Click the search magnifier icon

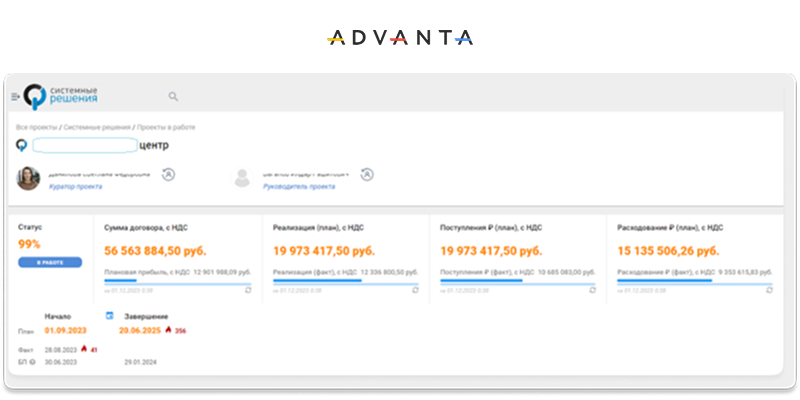[x=173, y=97]
